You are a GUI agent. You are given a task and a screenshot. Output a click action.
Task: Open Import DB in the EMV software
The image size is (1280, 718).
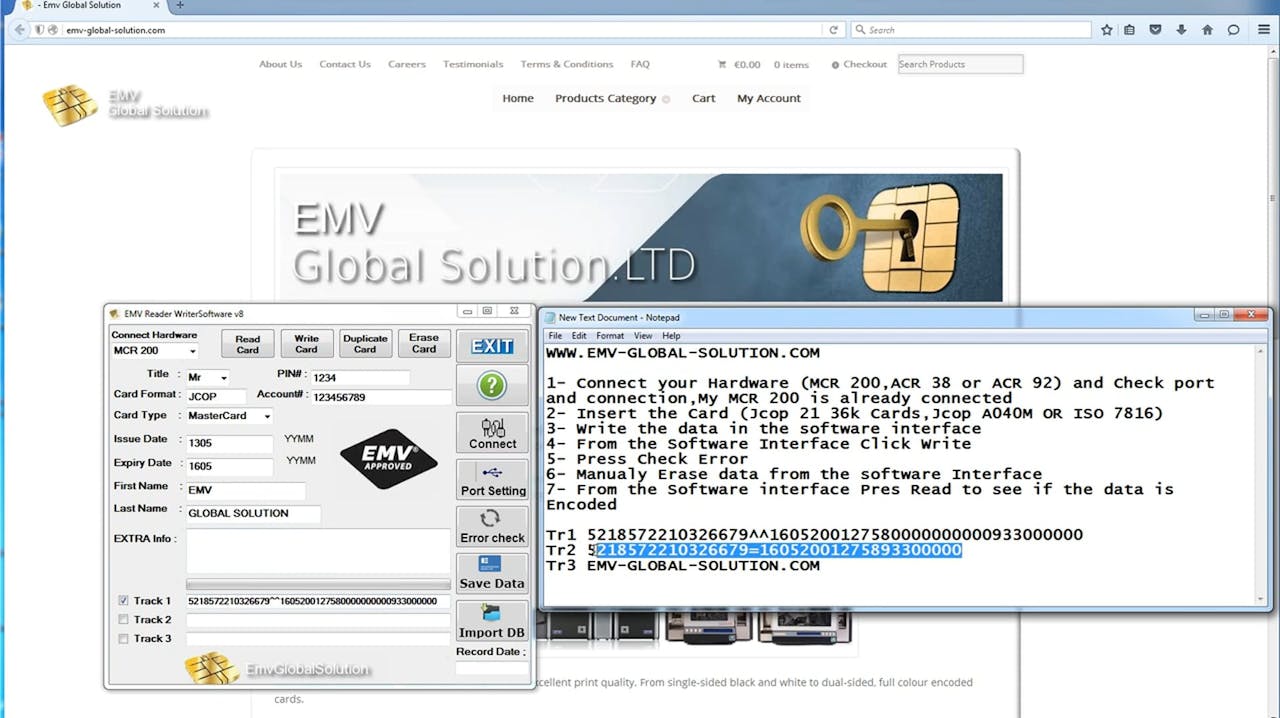click(x=491, y=620)
